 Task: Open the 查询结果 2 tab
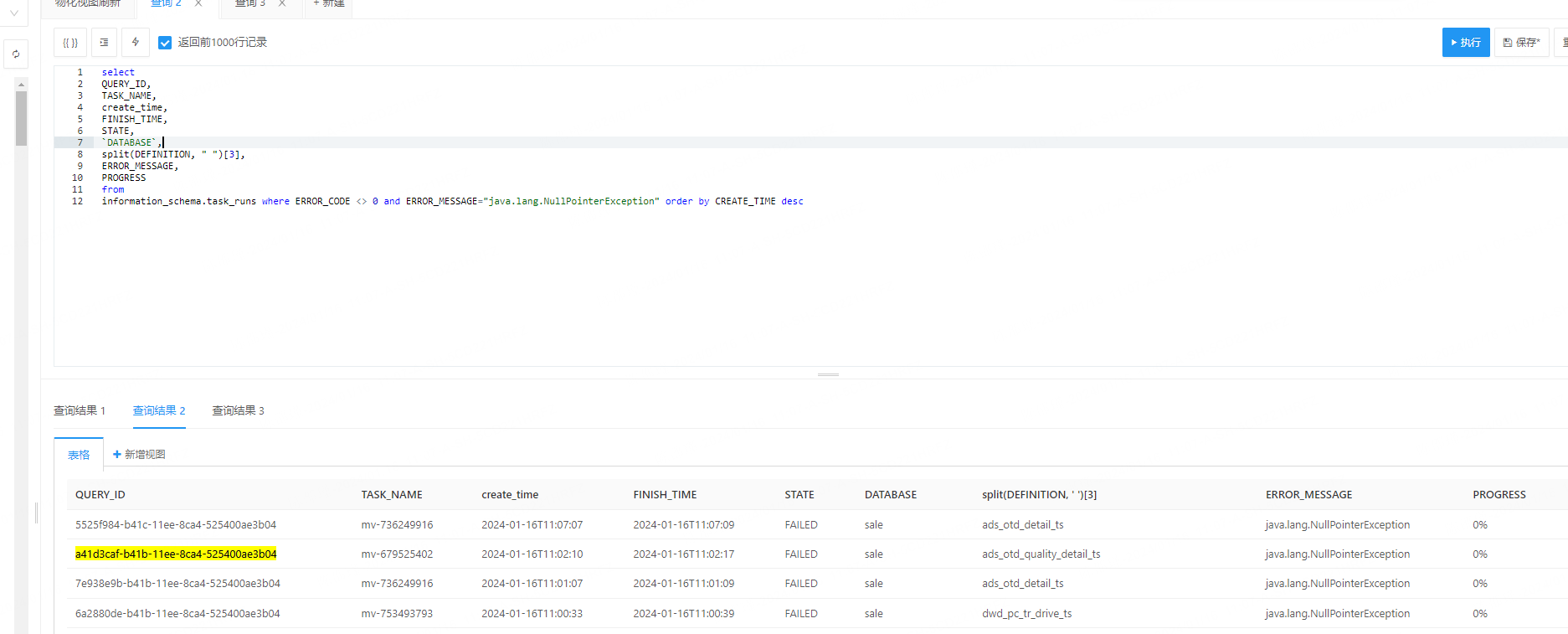(x=159, y=410)
